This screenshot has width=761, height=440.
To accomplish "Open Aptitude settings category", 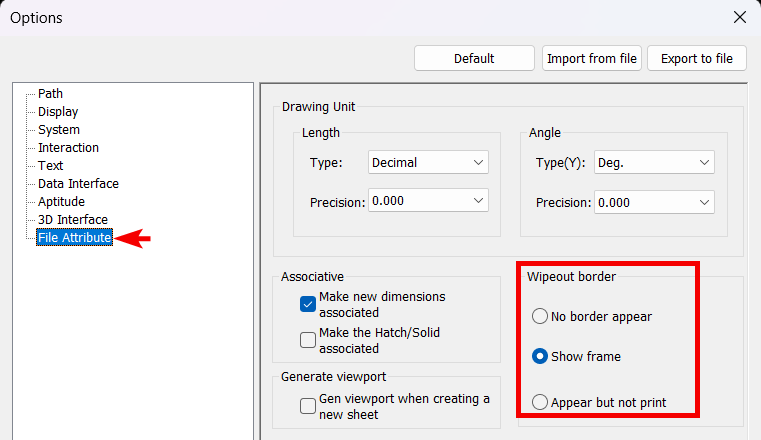I will pyautogui.click(x=61, y=202).
